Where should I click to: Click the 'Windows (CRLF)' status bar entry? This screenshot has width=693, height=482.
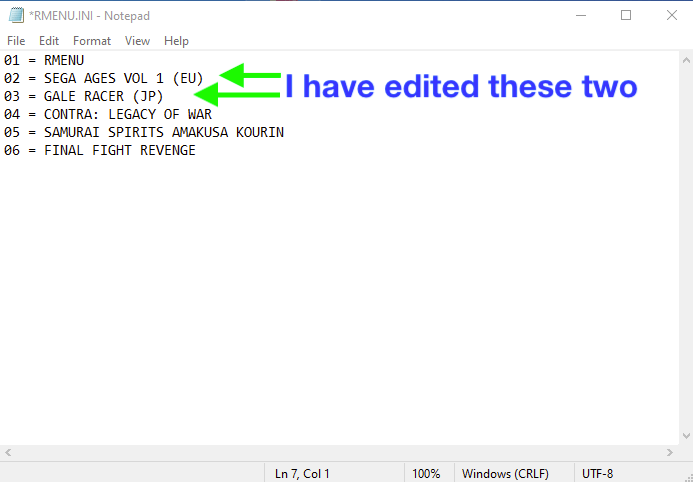click(505, 474)
